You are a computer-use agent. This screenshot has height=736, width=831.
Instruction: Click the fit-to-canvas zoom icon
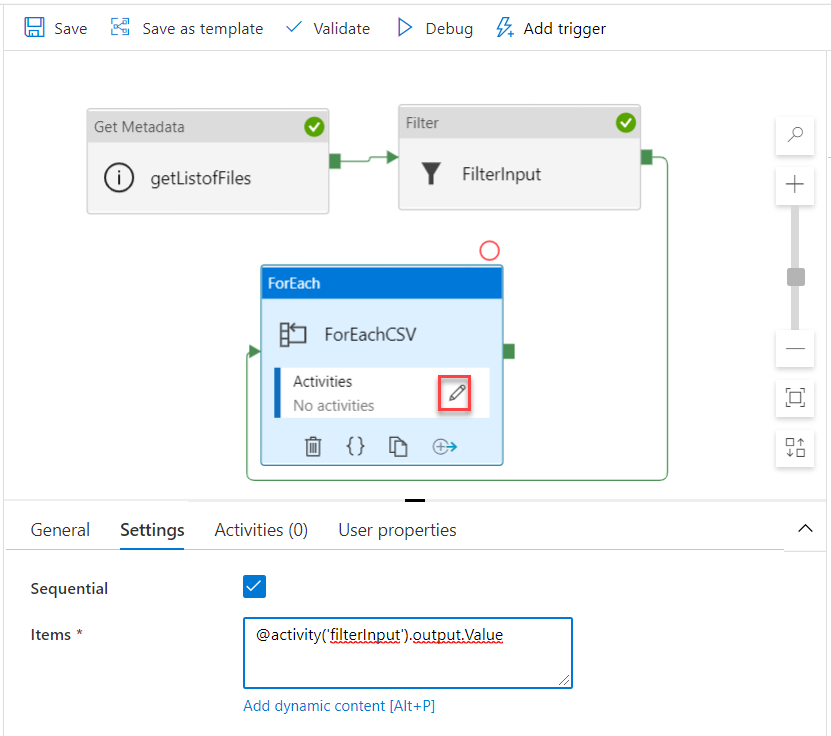[794, 398]
